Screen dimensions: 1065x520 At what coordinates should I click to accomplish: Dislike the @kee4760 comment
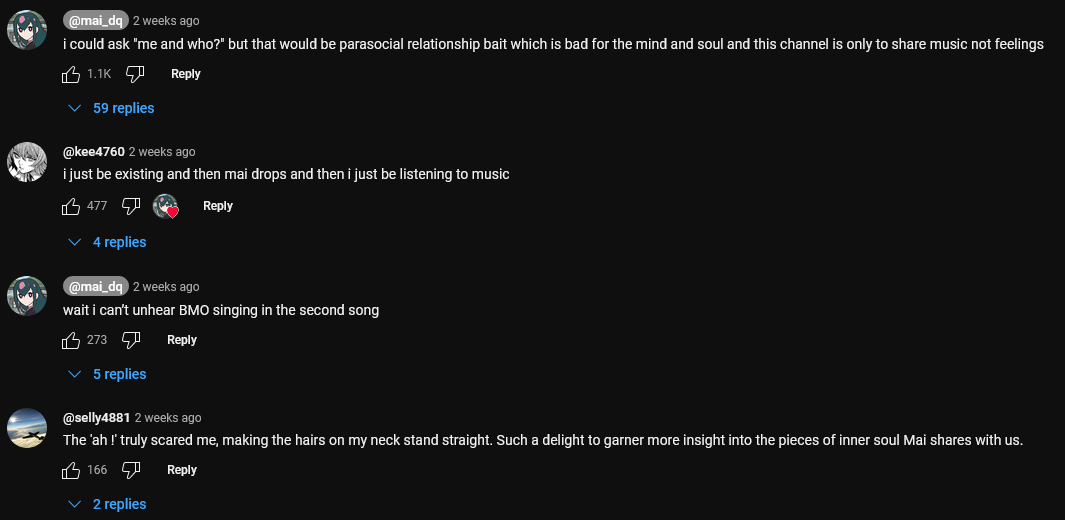coord(131,206)
